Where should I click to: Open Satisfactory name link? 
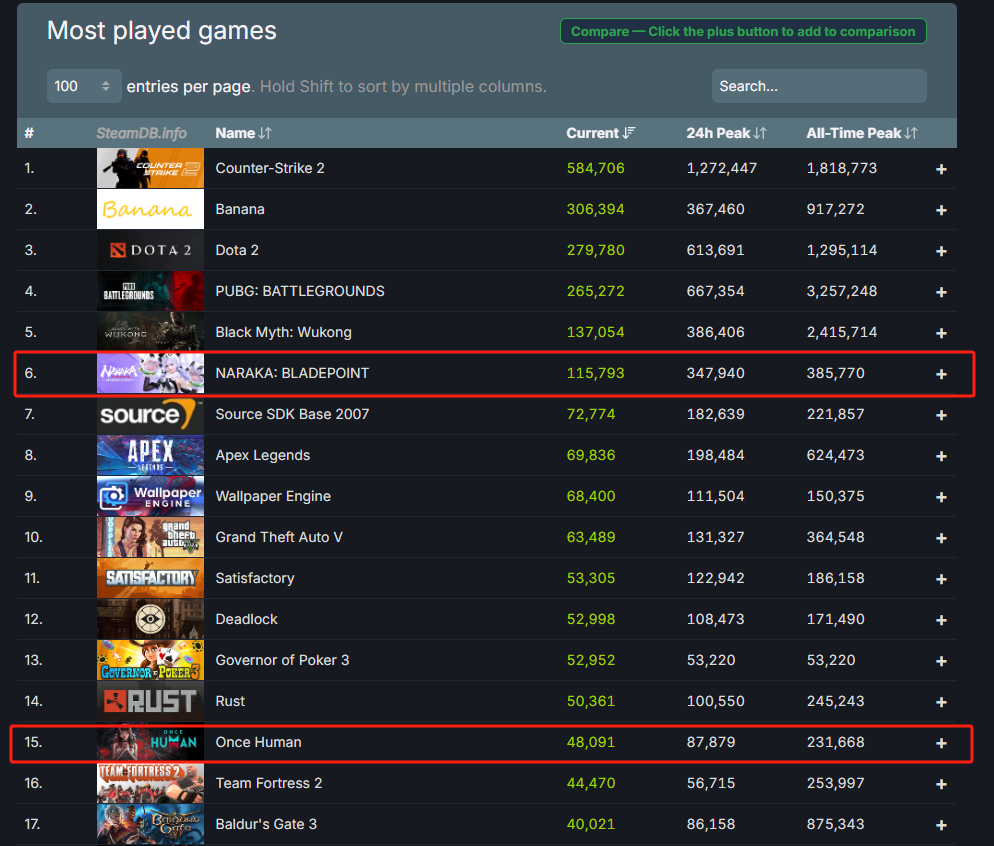tap(255, 578)
